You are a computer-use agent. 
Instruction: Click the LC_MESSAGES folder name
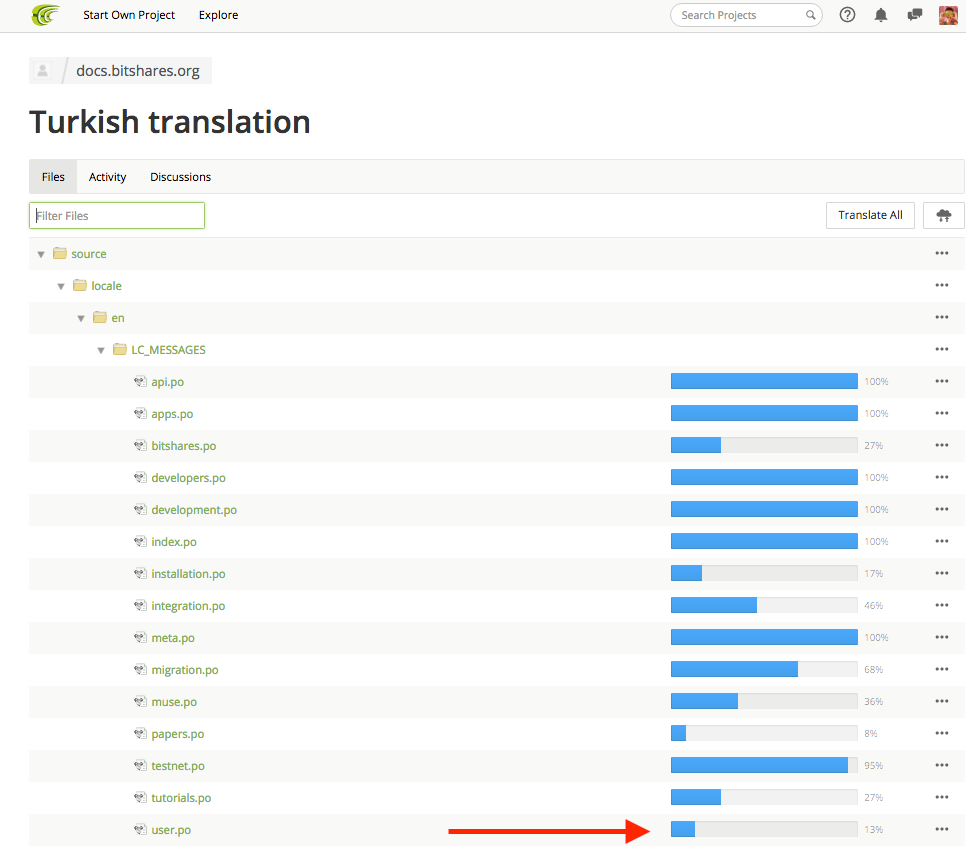(x=168, y=350)
